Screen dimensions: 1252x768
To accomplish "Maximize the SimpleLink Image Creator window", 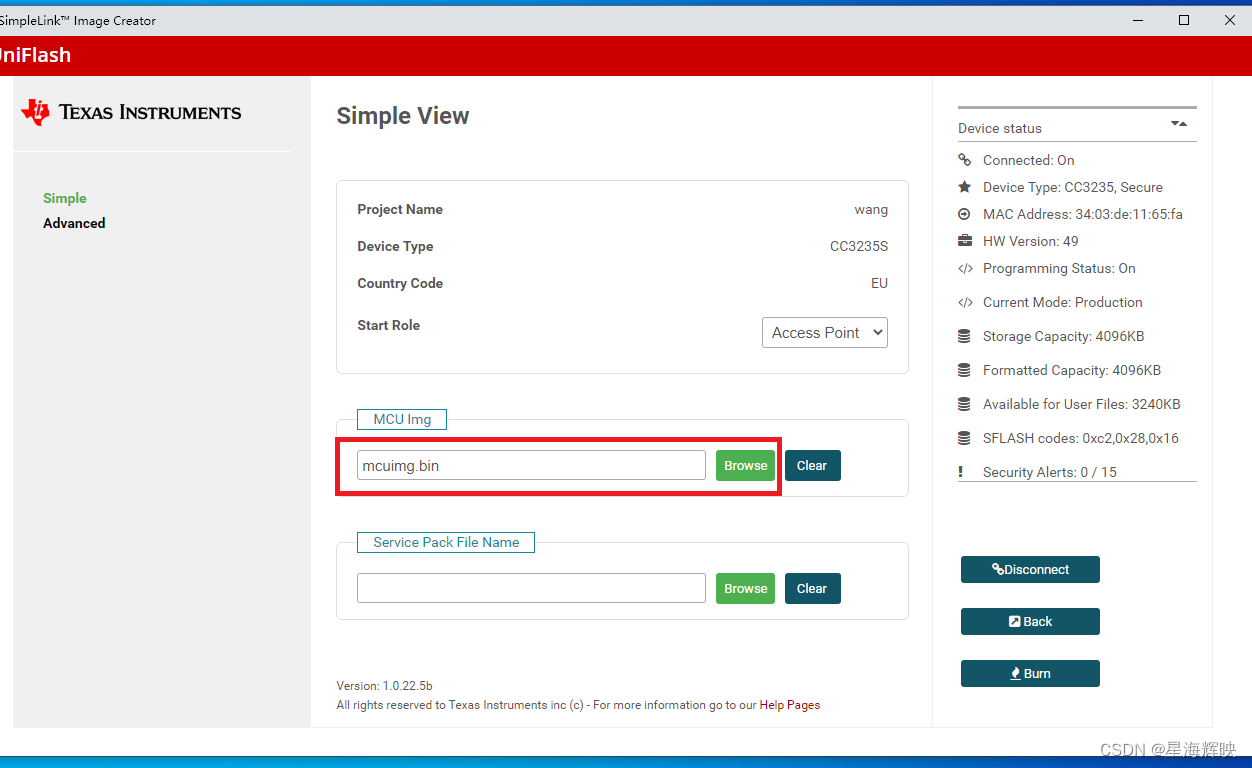I will click(x=1184, y=20).
